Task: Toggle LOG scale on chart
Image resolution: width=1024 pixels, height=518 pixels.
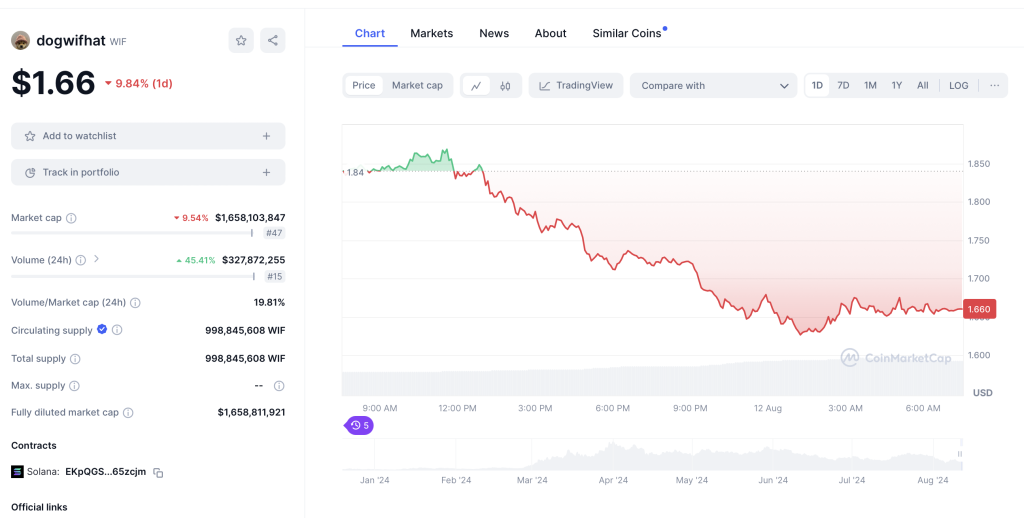Action: 959,86
